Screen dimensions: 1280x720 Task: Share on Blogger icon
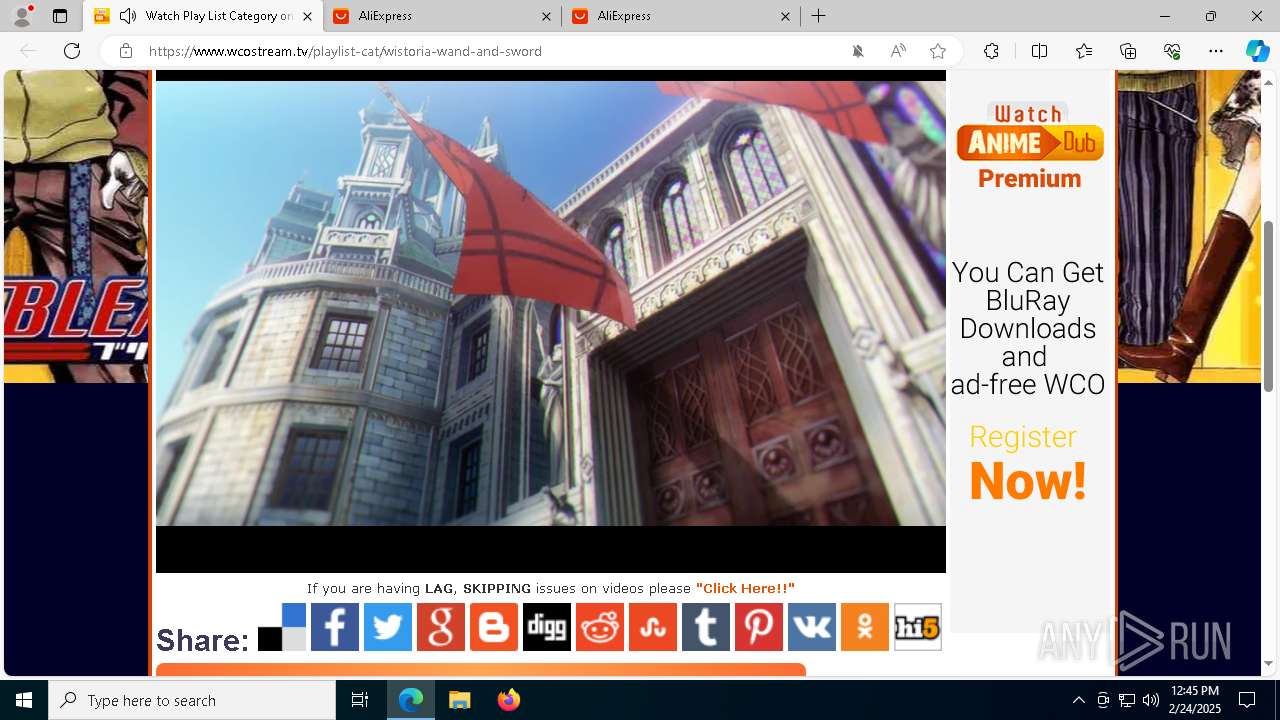coord(494,627)
